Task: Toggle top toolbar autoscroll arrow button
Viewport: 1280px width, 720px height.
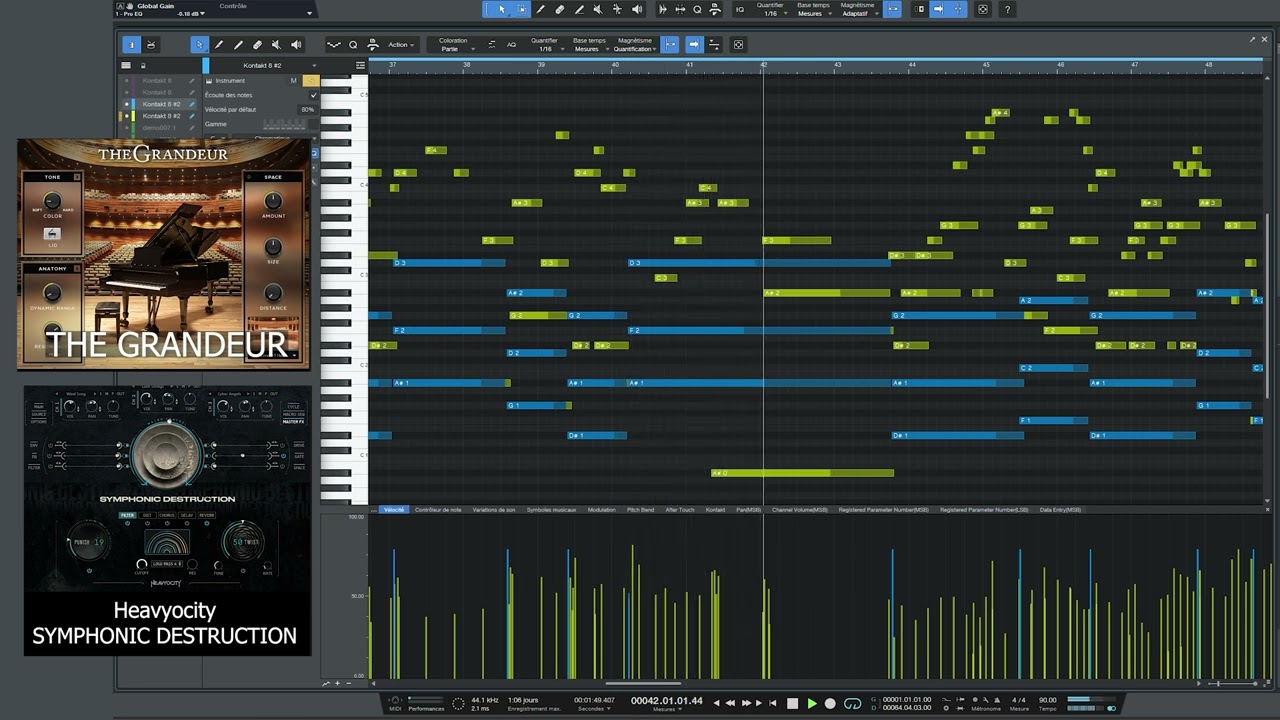Action: pyautogui.click(x=938, y=9)
